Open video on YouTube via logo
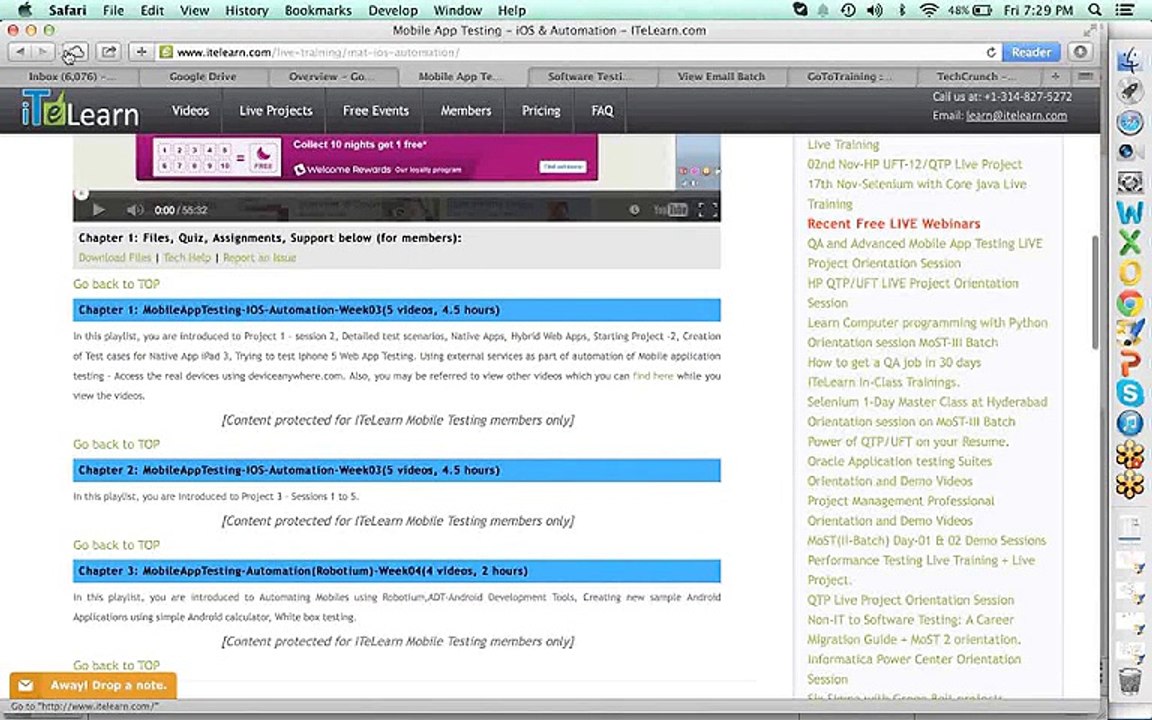 pos(670,210)
